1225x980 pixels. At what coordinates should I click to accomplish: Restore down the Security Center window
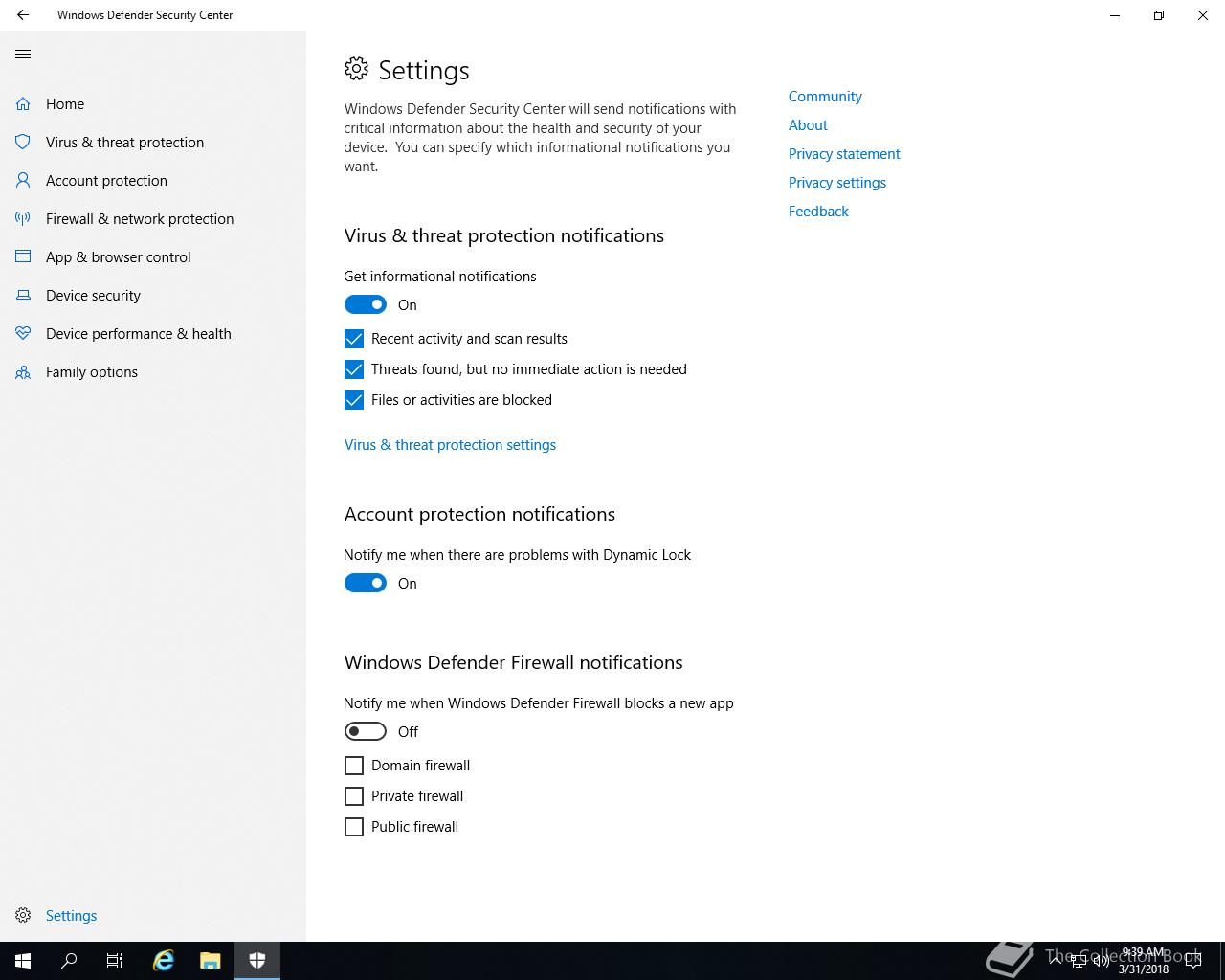1159,15
